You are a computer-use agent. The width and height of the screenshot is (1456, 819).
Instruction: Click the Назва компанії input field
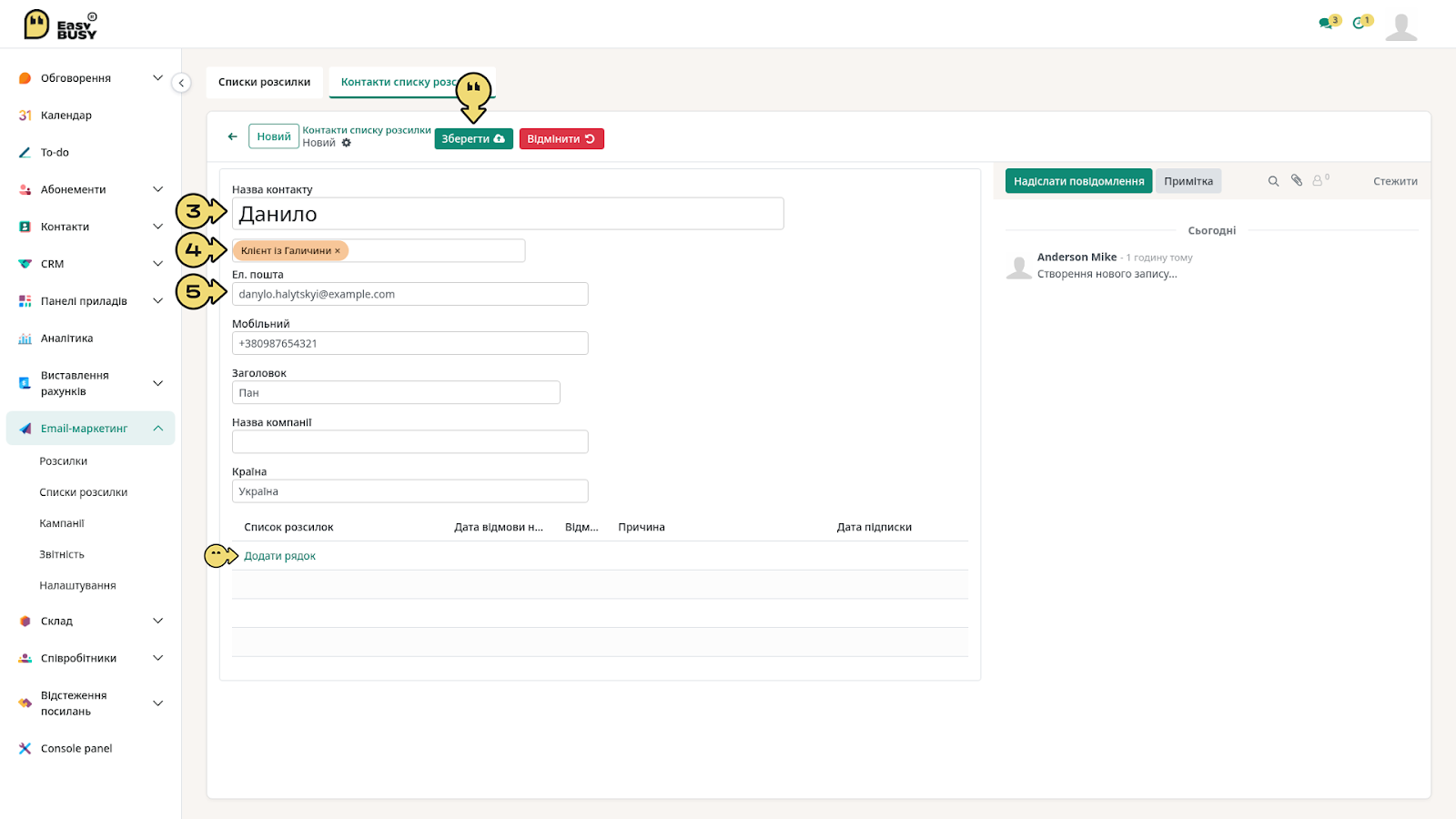410,442
